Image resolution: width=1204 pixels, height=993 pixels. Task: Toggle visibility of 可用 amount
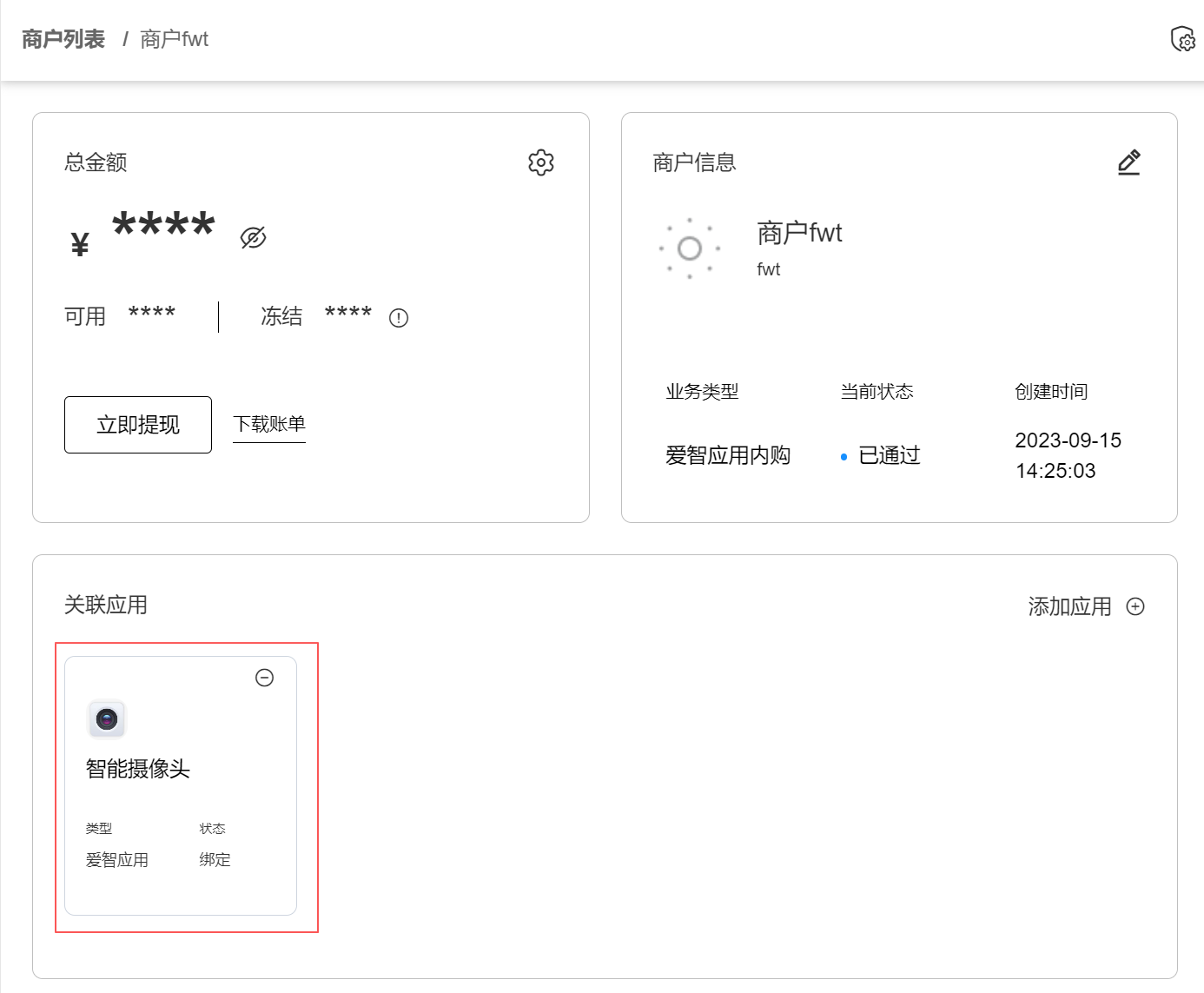(152, 314)
